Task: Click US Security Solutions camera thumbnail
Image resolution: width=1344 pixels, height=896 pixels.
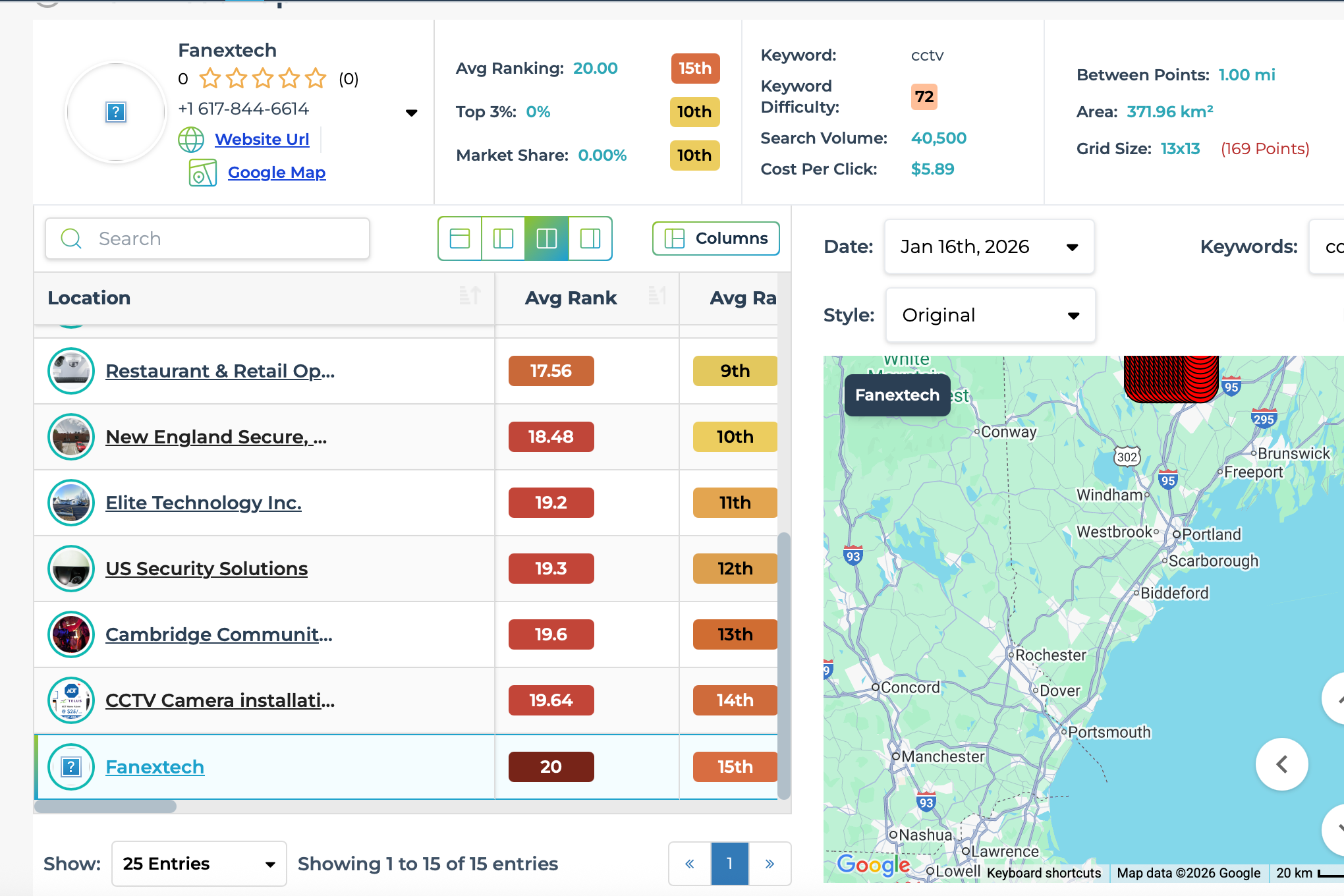Action: click(71, 569)
